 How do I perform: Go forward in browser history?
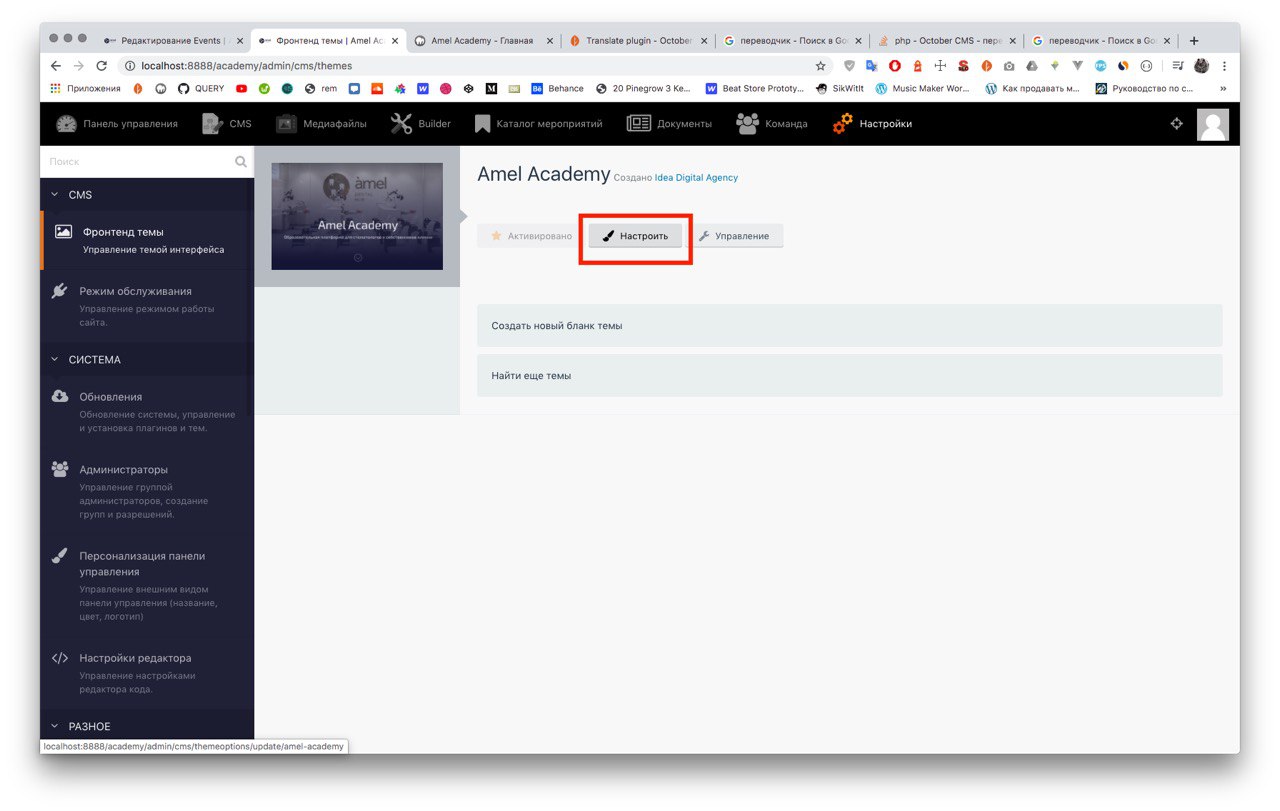(x=79, y=66)
